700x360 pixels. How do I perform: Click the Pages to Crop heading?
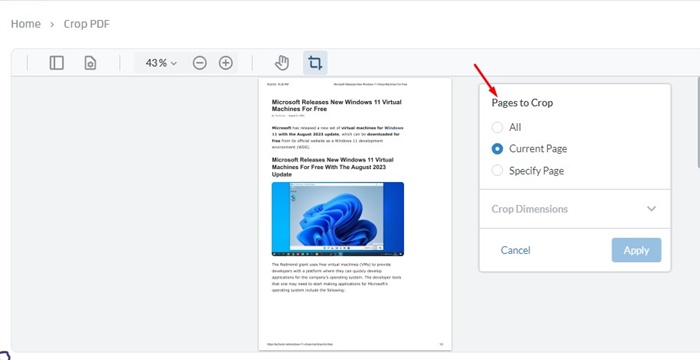[x=522, y=103]
